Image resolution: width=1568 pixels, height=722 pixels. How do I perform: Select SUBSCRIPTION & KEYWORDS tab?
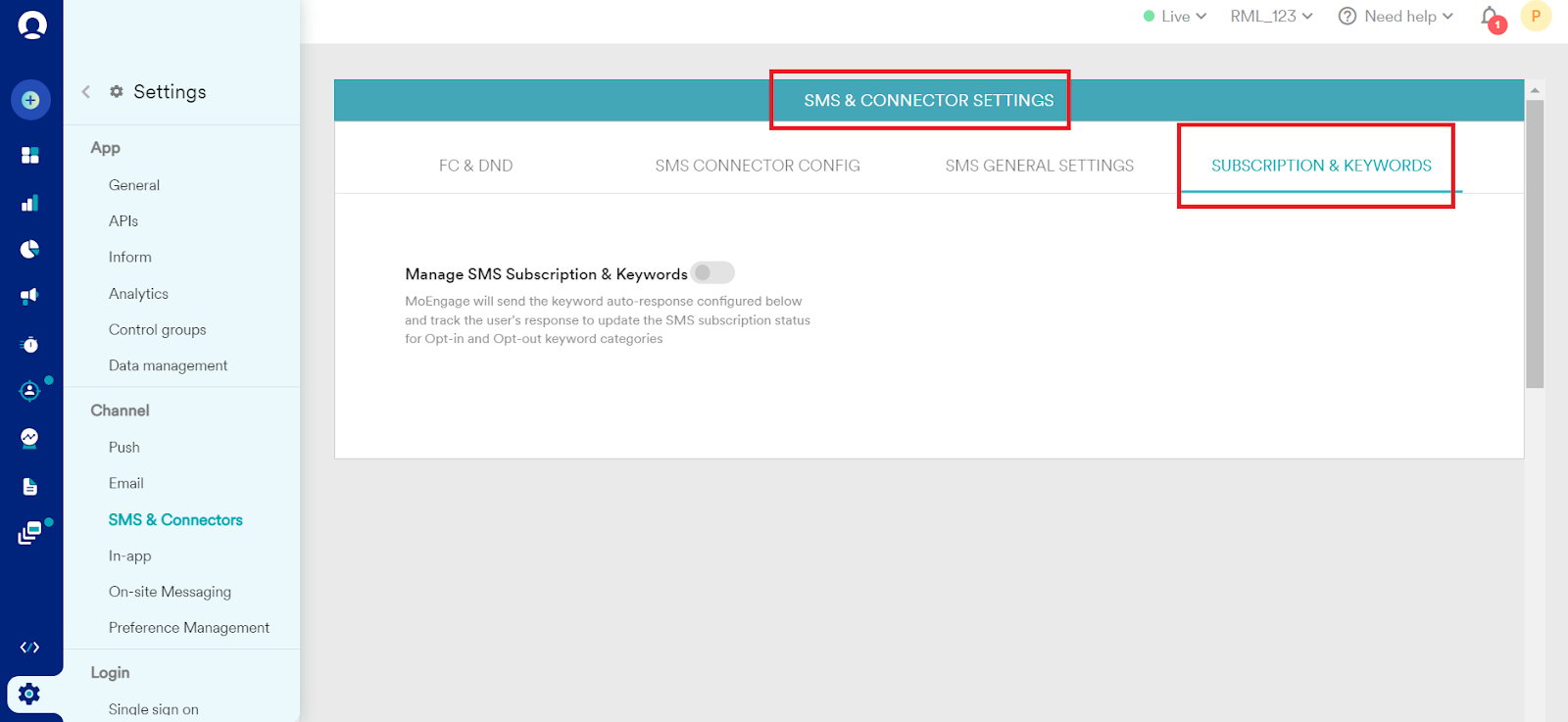[1321, 166]
